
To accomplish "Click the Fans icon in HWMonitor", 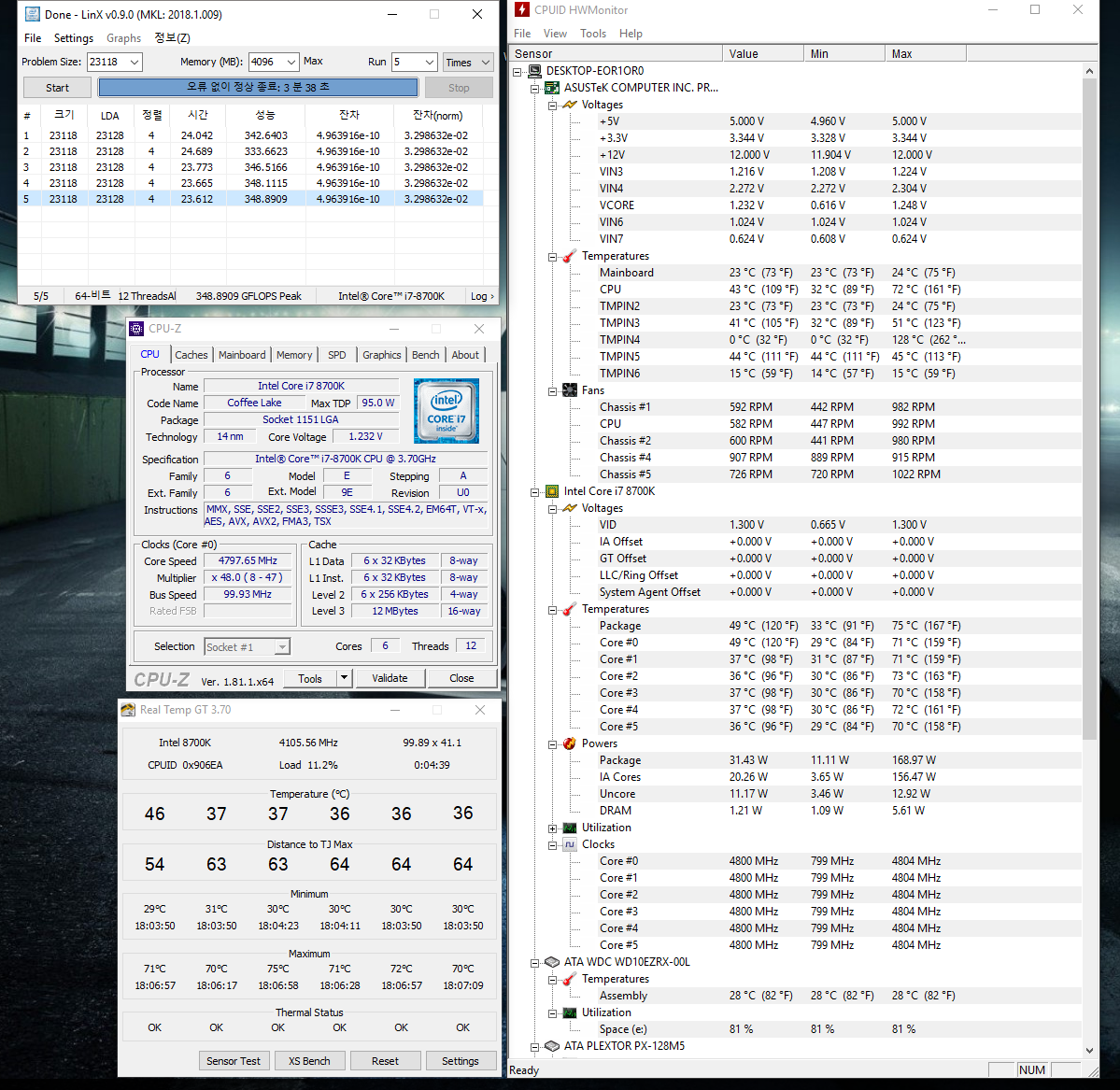I will coord(570,390).
